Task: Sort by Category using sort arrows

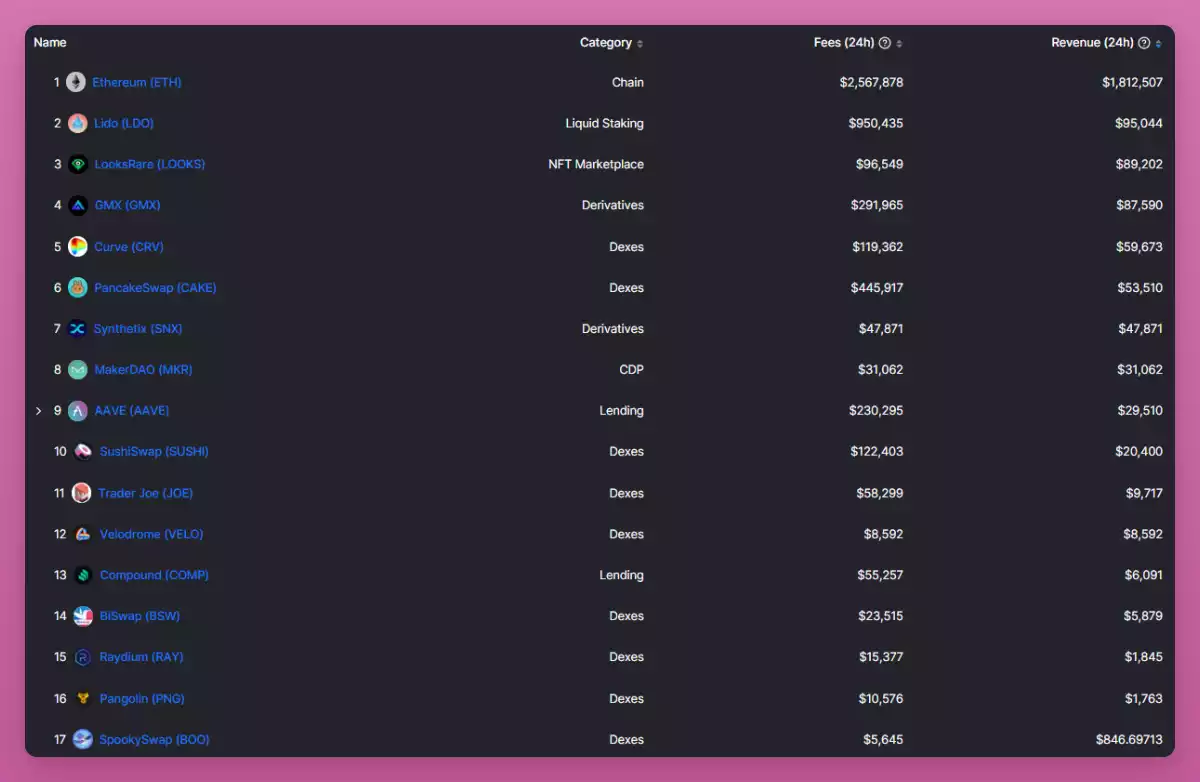Action: coord(640,44)
